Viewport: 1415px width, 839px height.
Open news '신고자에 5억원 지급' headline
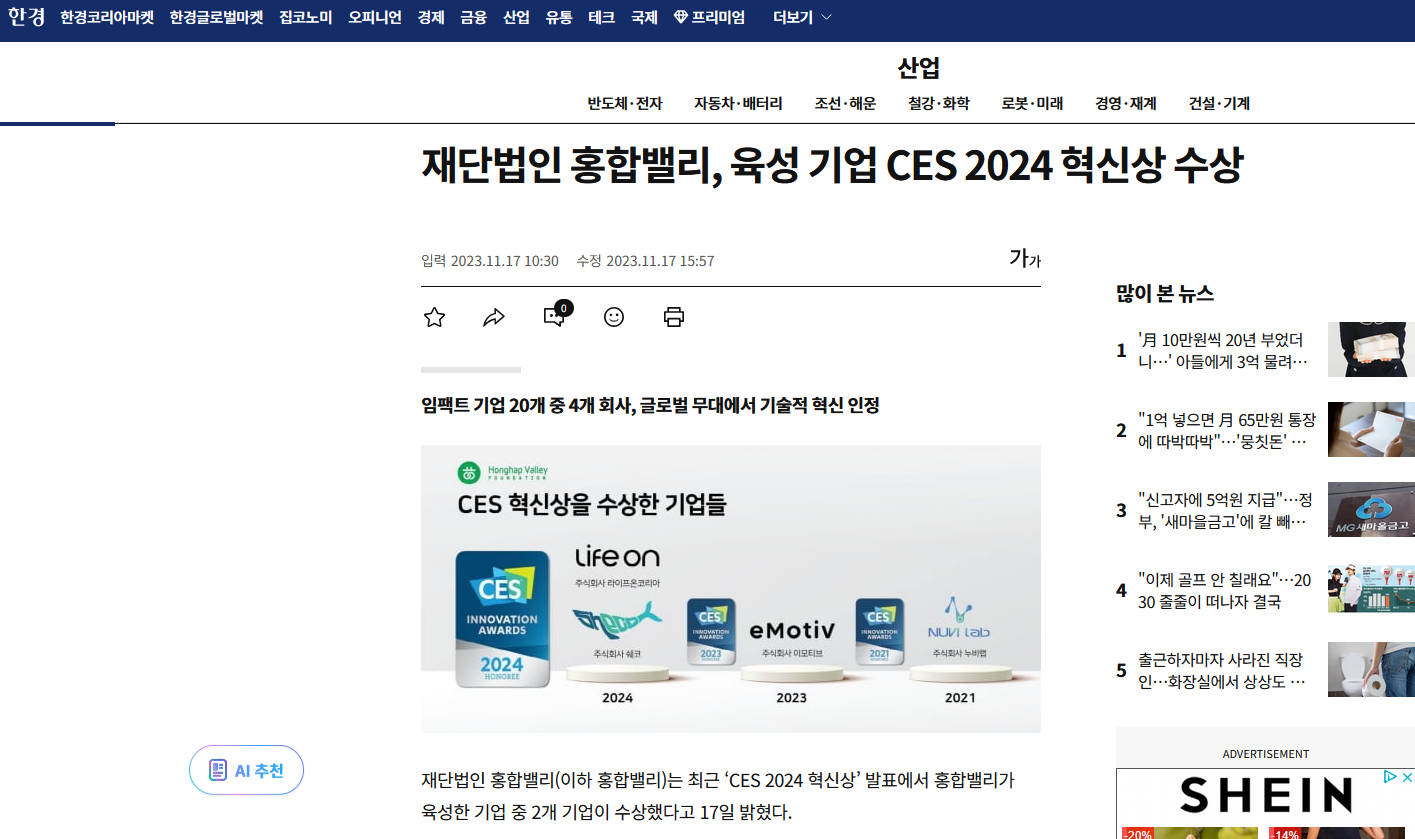1225,510
